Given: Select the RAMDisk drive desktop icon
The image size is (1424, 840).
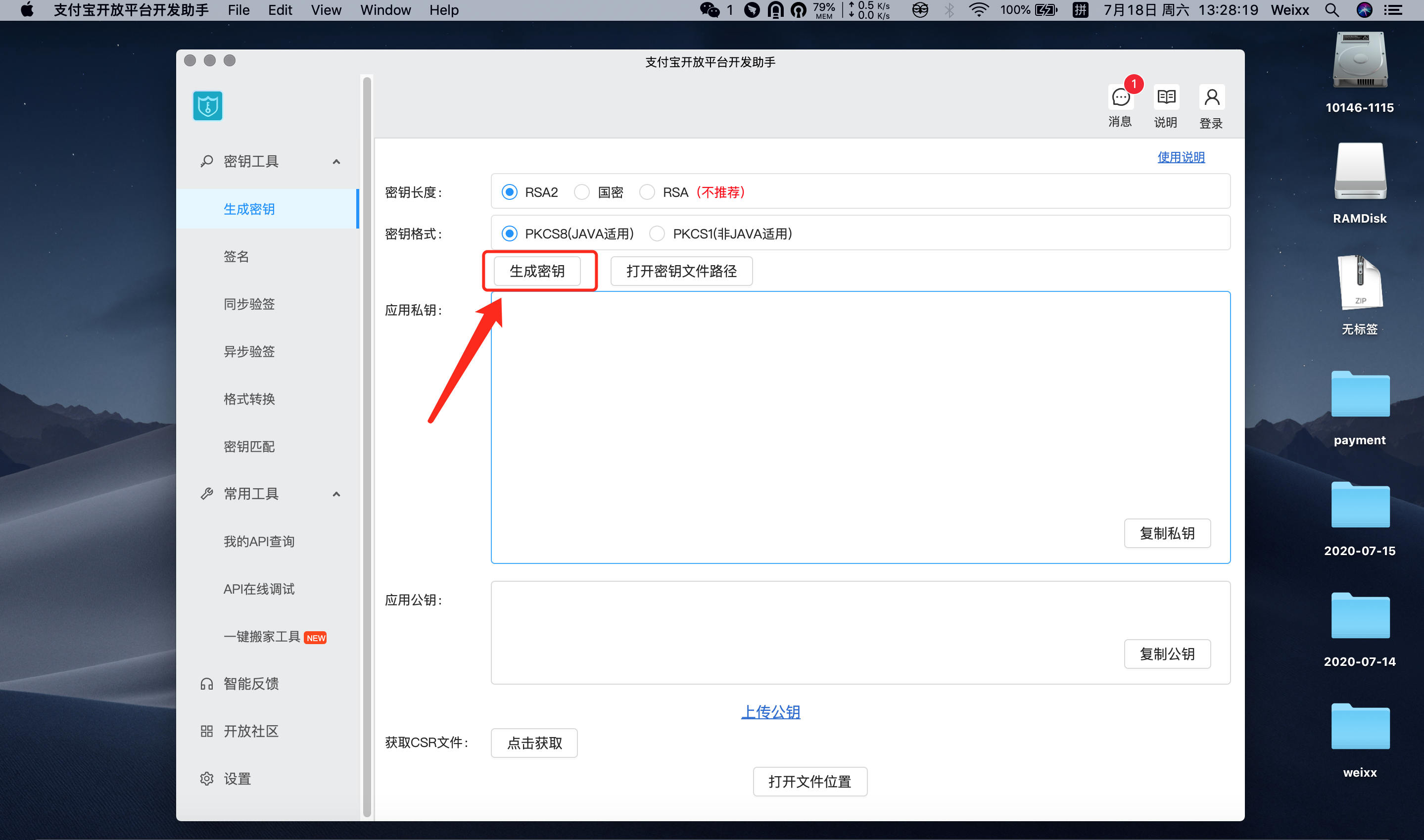Looking at the screenshot, I should tap(1360, 171).
